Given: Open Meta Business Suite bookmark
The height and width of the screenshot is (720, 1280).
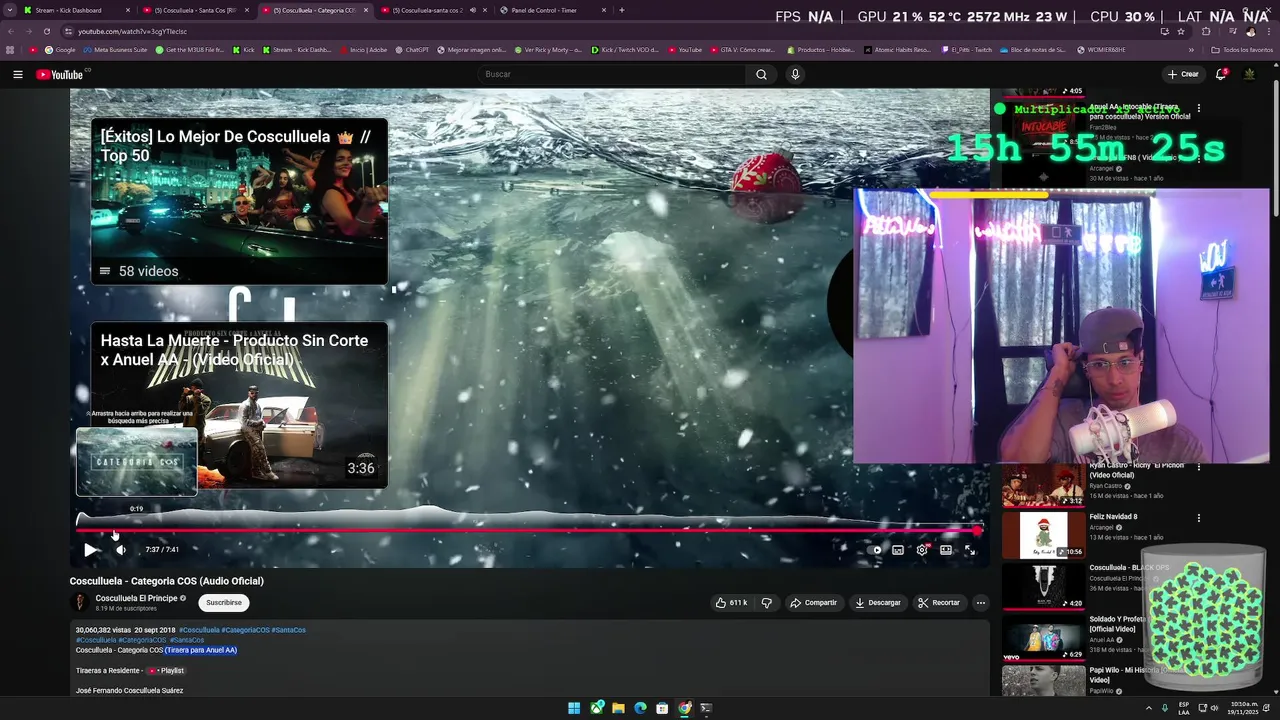Looking at the screenshot, I should click(115, 49).
